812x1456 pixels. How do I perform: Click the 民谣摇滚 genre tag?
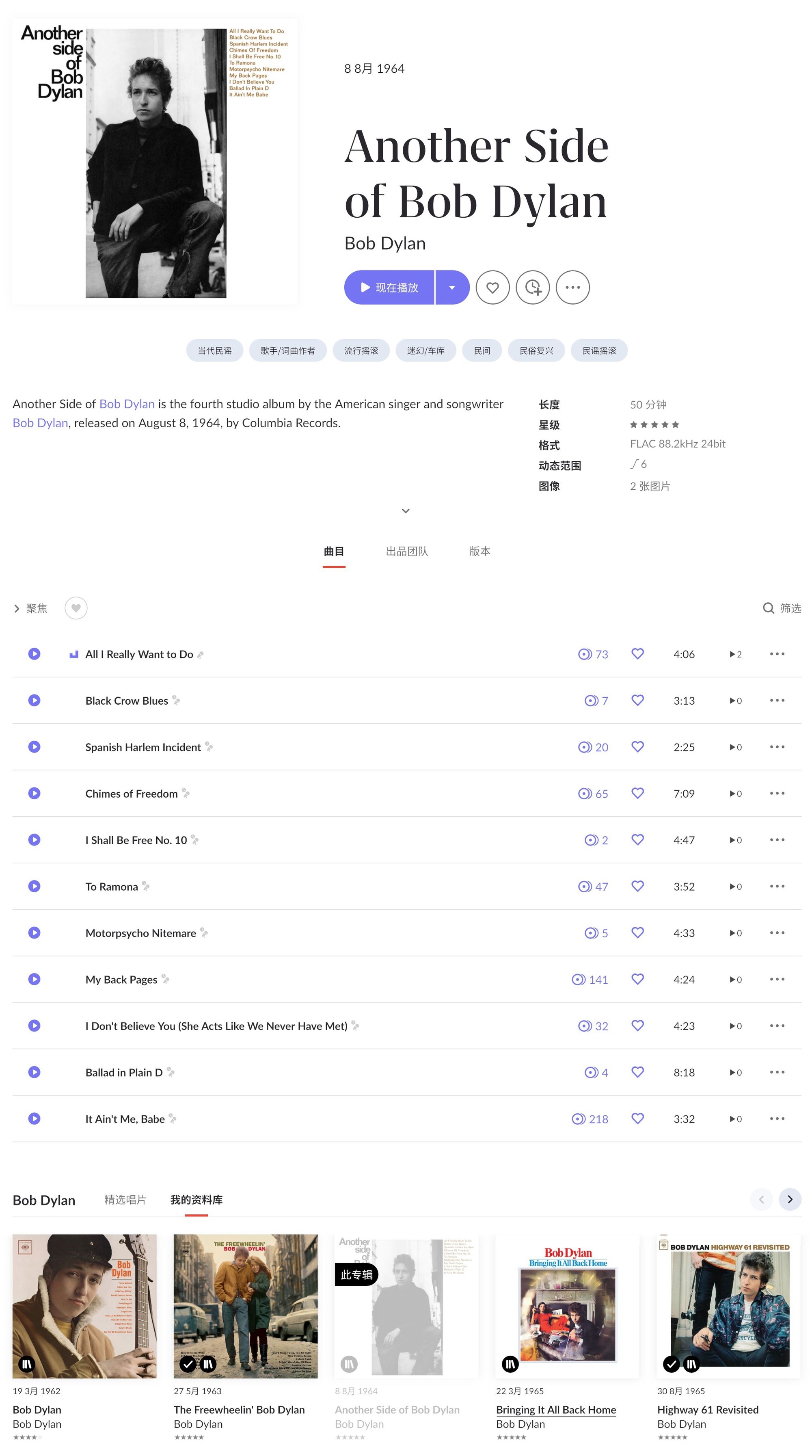click(599, 350)
